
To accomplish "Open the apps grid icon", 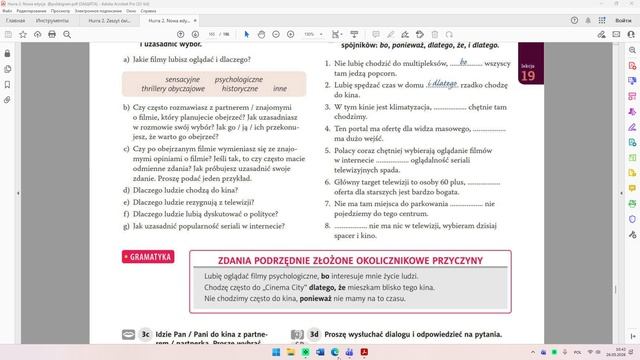I will point(602,20).
